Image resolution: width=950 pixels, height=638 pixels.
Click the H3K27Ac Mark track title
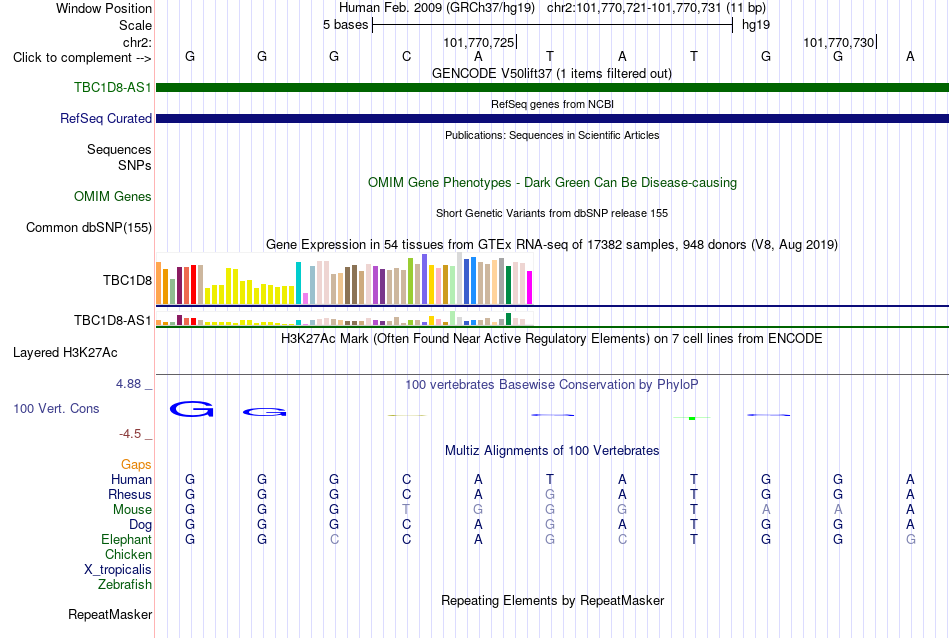552,338
